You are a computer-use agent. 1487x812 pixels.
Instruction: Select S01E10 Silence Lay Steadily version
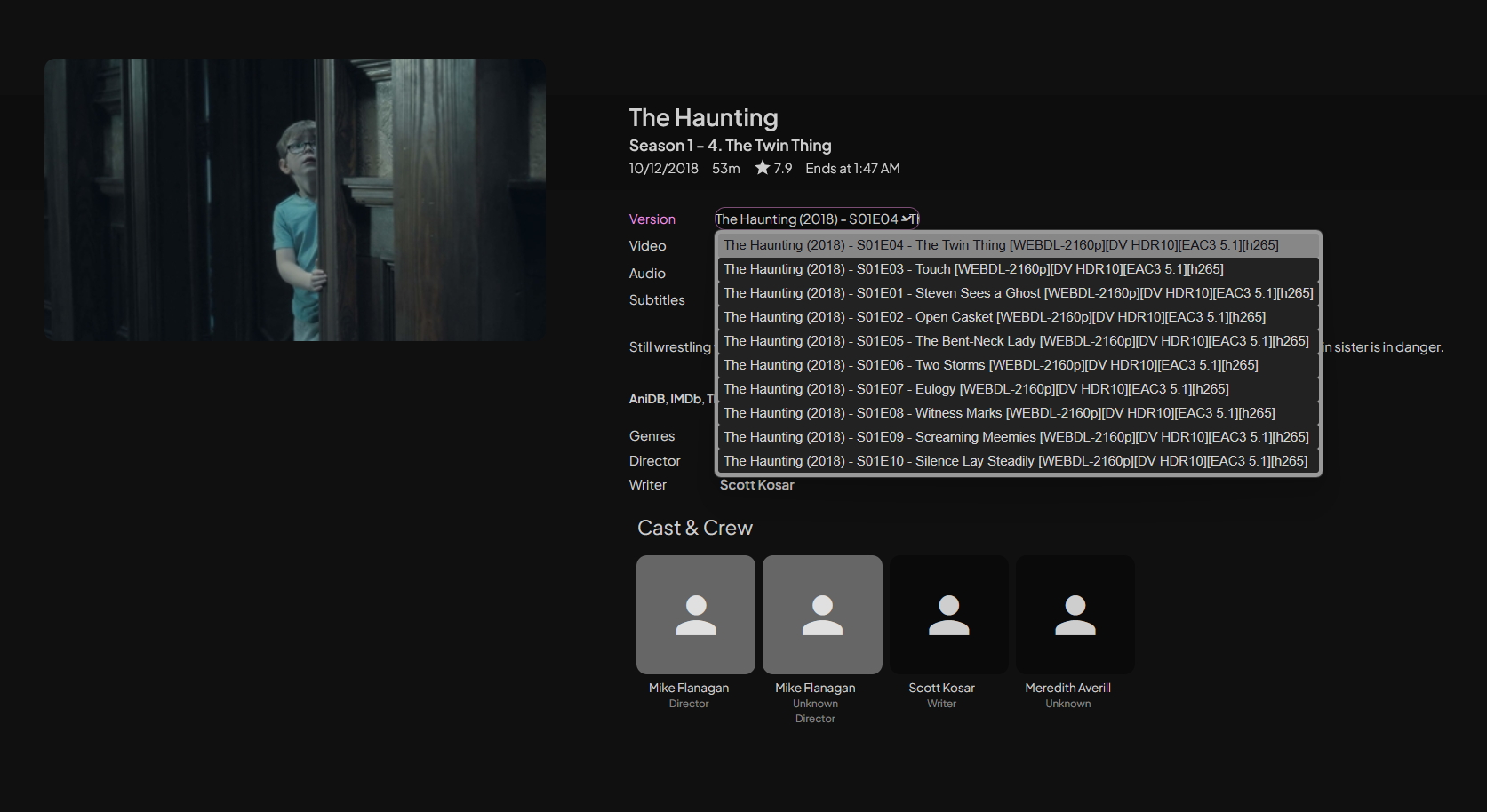click(1015, 461)
